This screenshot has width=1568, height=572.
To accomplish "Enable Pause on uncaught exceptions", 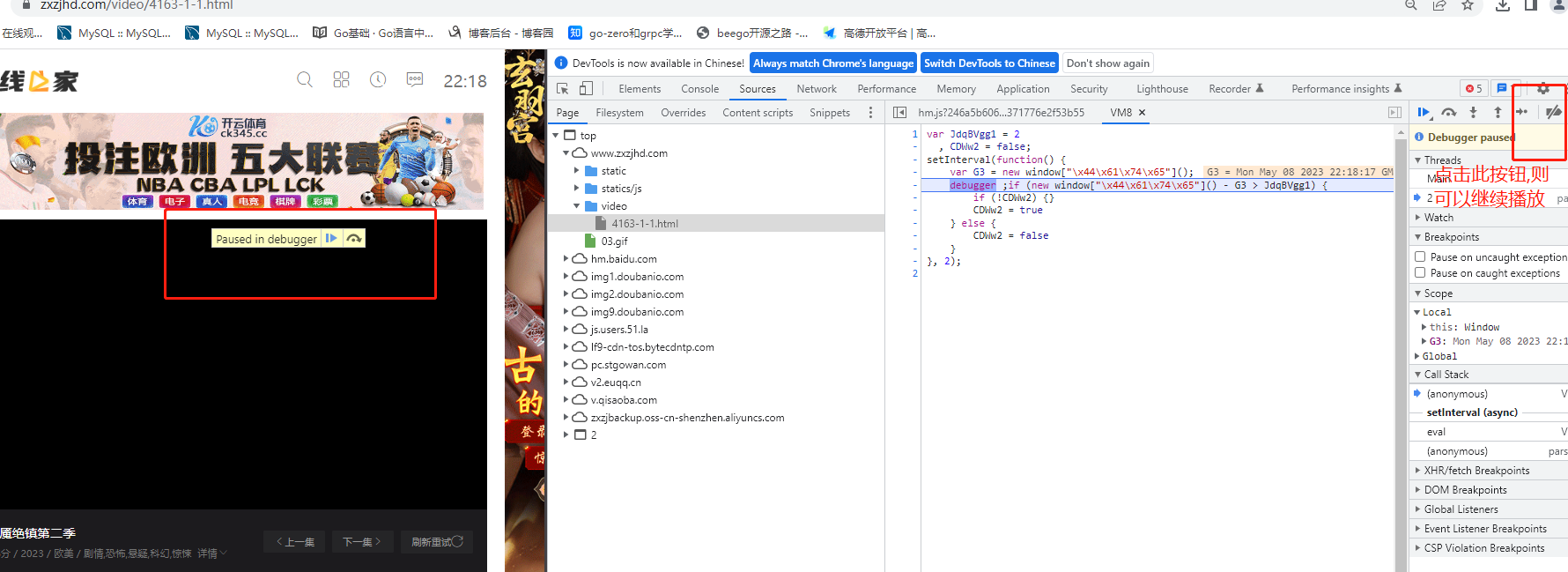I will (x=1420, y=257).
